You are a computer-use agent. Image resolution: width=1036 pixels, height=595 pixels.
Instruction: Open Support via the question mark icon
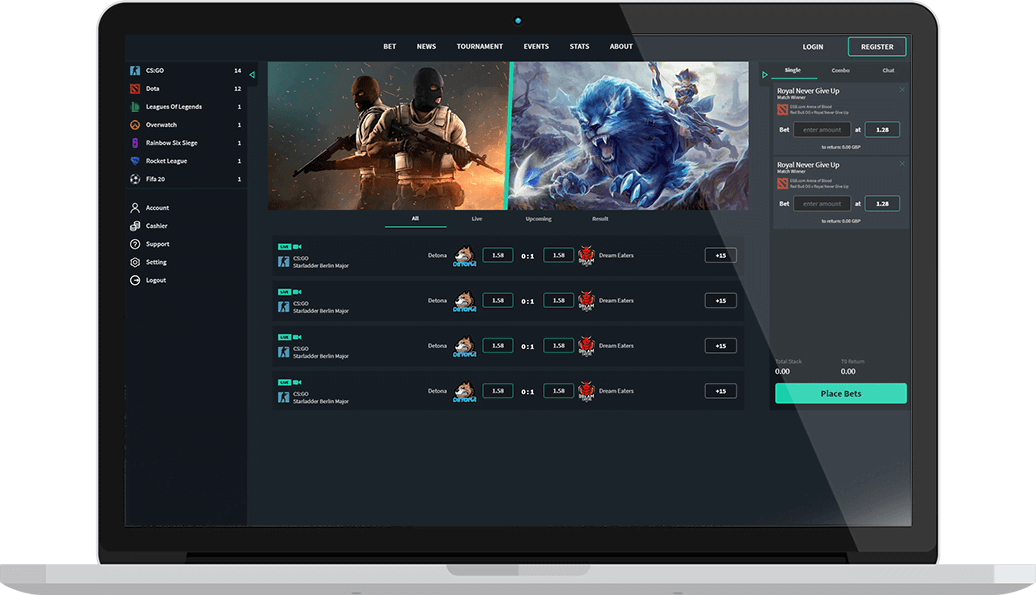pyautogui.click(x=135, y=244)
